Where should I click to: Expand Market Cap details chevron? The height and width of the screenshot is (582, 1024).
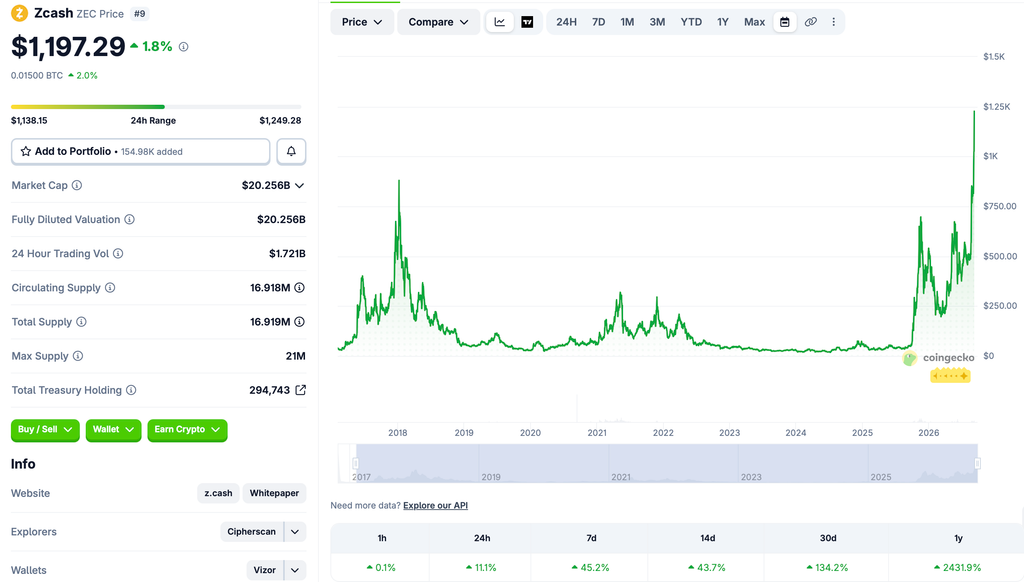pyautogui.click(x=299, y=186)
